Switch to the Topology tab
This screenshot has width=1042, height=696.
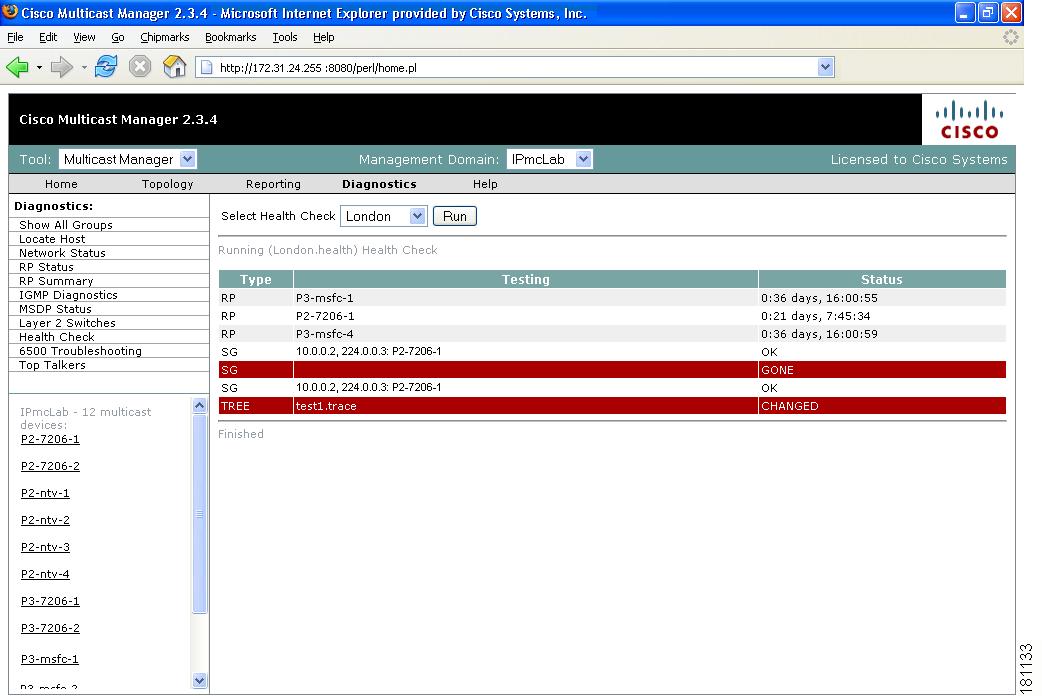click(167, 184)
